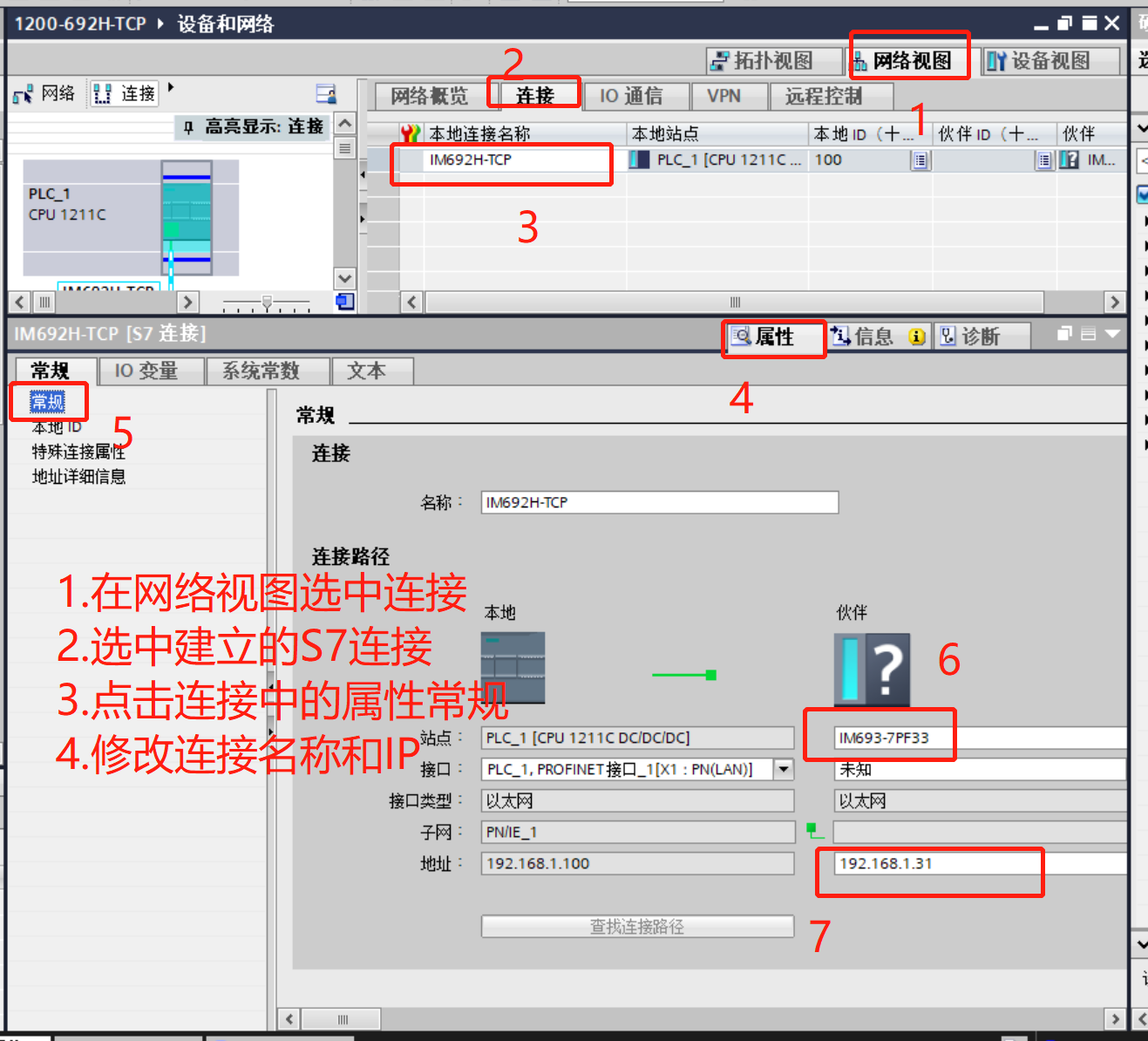Expand the graphic area using lower splitter arrow
Screen dimensions: 1148x1041
pos(363,218)
